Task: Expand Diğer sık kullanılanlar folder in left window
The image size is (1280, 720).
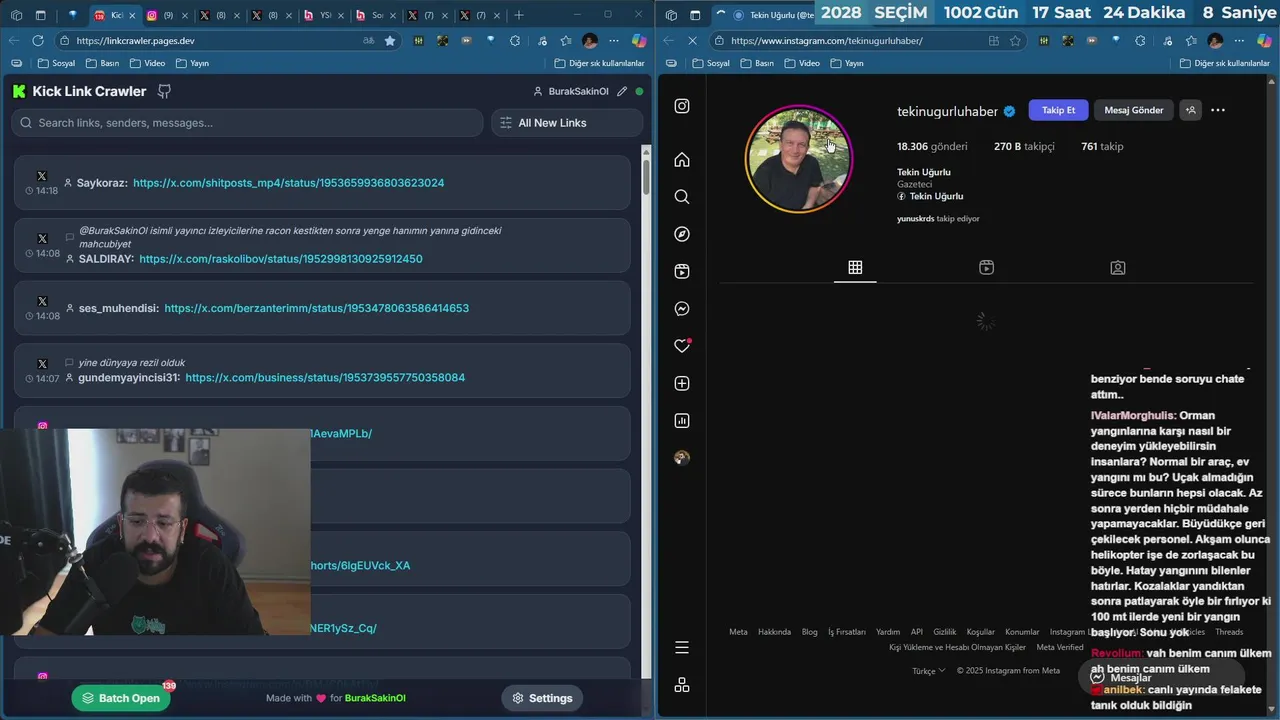Action: click(x=600, y=63)
